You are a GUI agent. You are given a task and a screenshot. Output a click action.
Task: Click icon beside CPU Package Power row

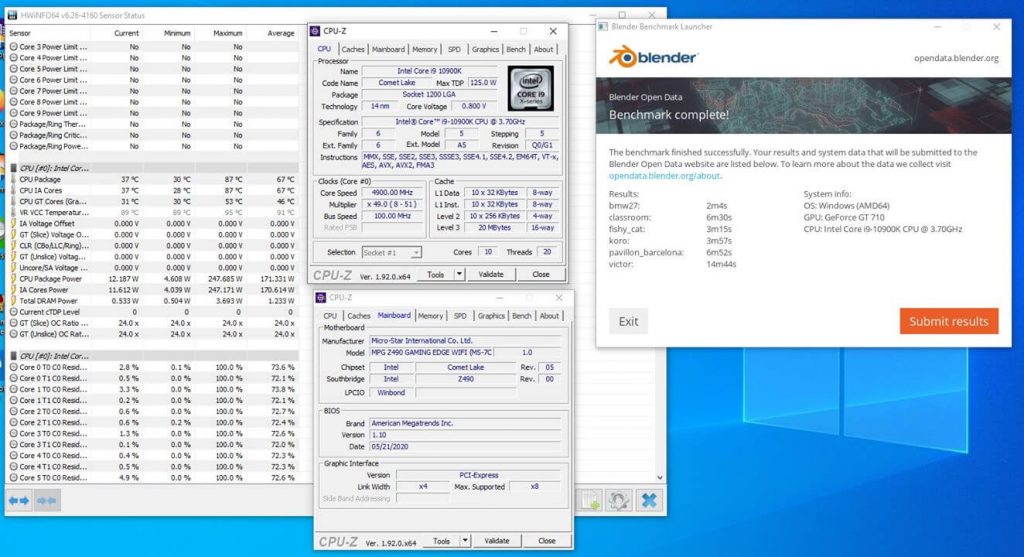point(14,279)
